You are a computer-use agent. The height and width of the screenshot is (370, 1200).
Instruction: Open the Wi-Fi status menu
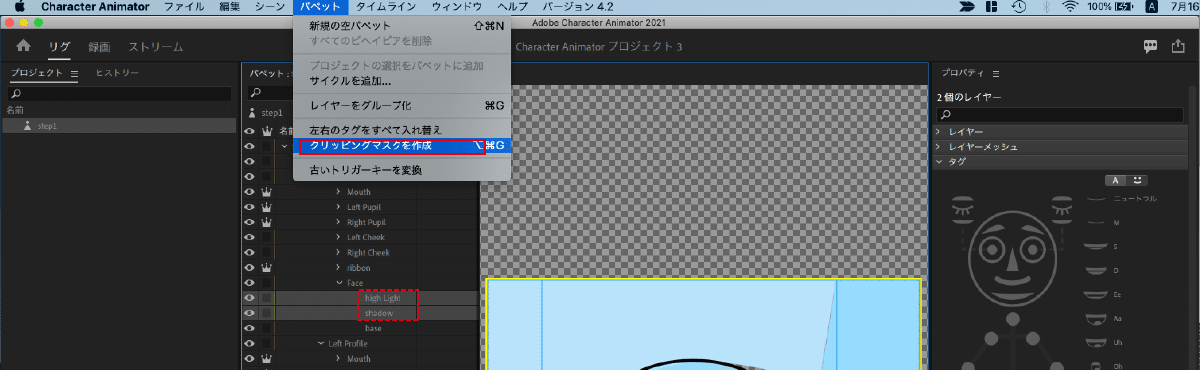pyautogui.click(x=1071, y=7)
